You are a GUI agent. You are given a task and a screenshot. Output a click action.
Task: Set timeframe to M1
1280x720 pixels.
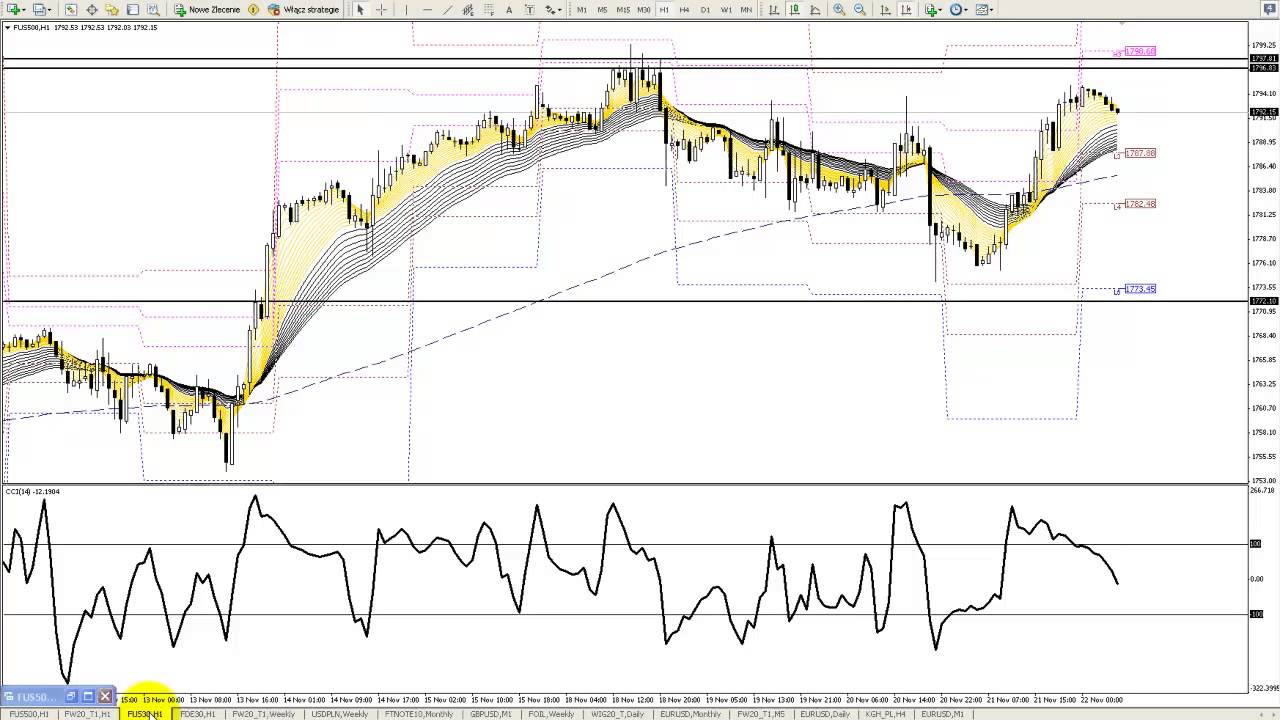click(x=582, y=9)
